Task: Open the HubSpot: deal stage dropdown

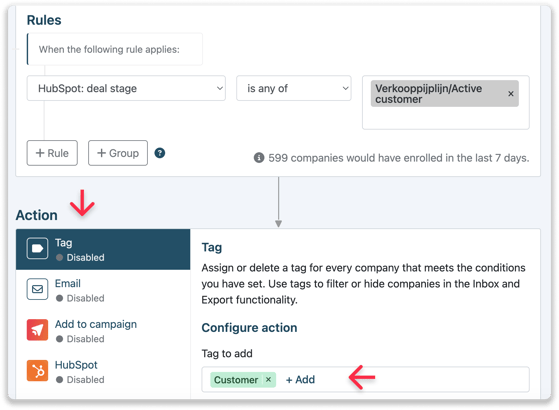Action: click(126, 88)
